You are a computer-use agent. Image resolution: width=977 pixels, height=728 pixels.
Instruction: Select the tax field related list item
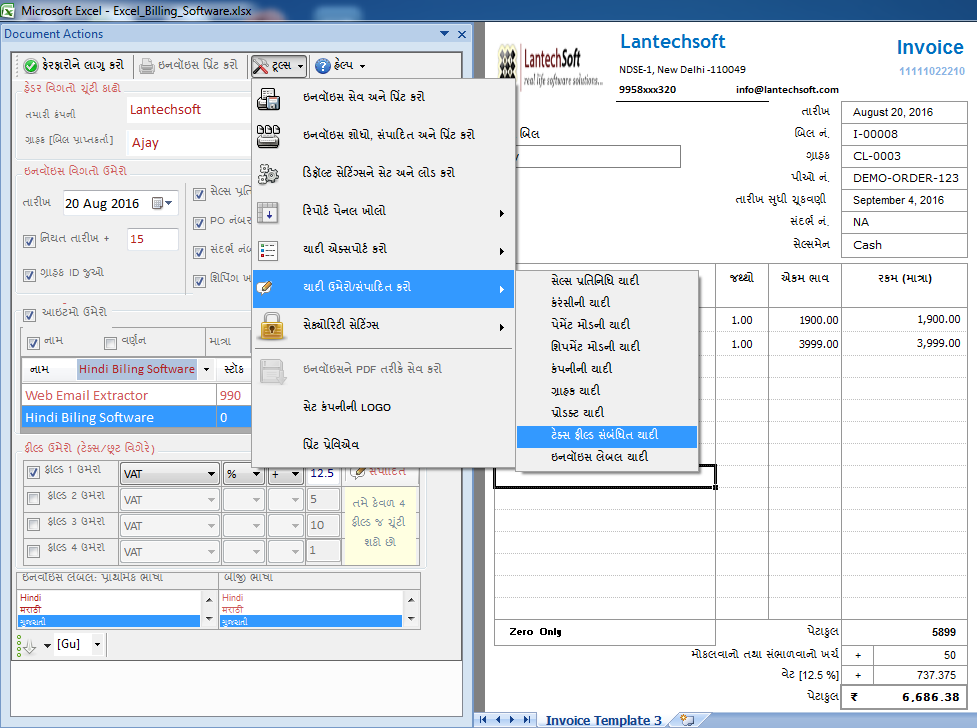coord(607,435)
